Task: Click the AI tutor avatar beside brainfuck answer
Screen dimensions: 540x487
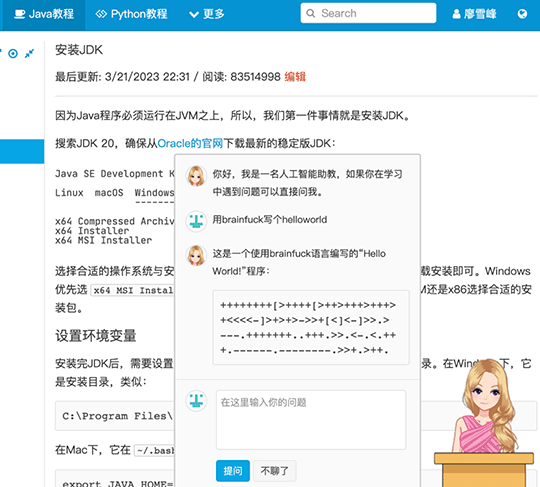Action: pos(196,255)
